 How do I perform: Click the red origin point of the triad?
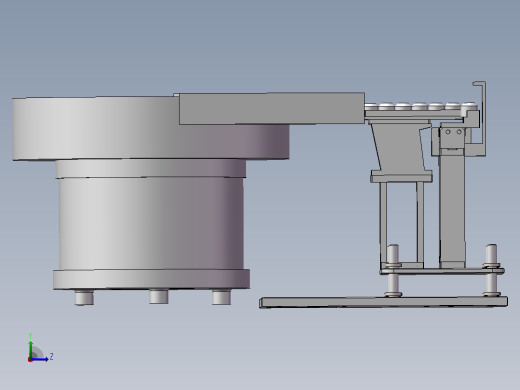(x=30, y=360)
